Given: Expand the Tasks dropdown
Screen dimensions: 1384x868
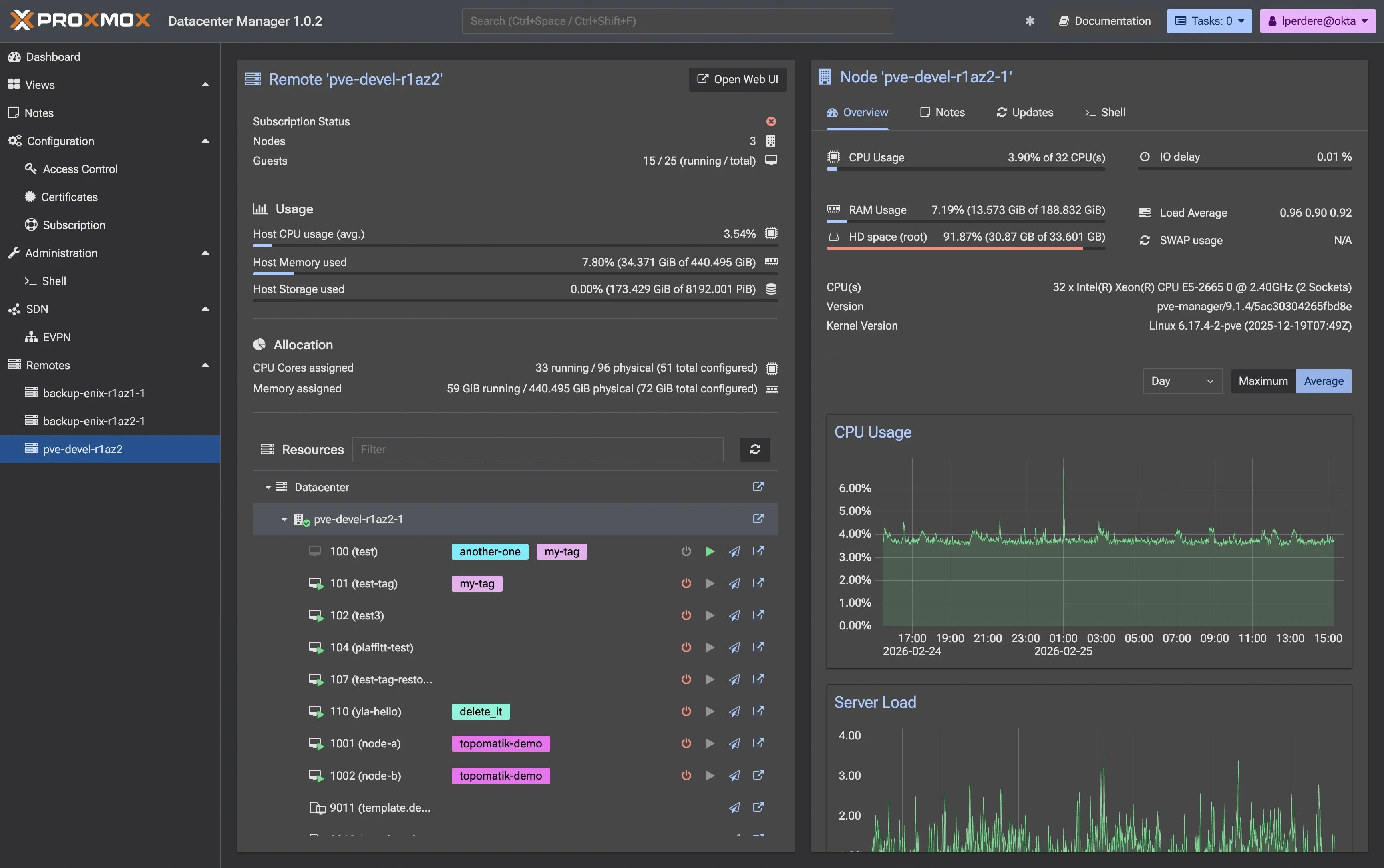Looking at the screenshot, I should (1209, 21).
